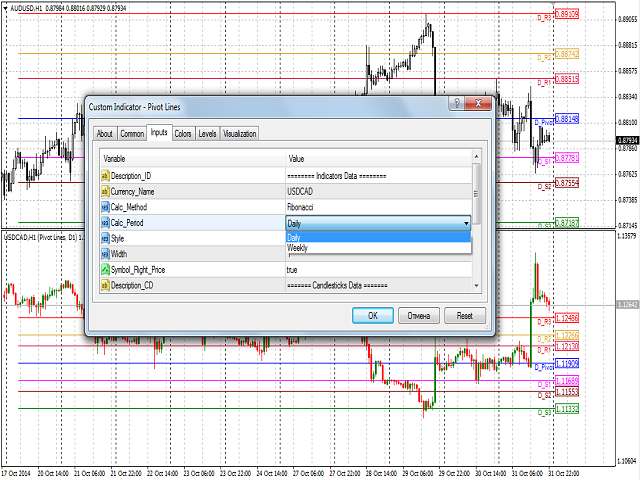The height and width of the screenshot is (480, 640).
Task: Click the AUDUSD,H1 chart title text
Action: [x=26, y=8]
